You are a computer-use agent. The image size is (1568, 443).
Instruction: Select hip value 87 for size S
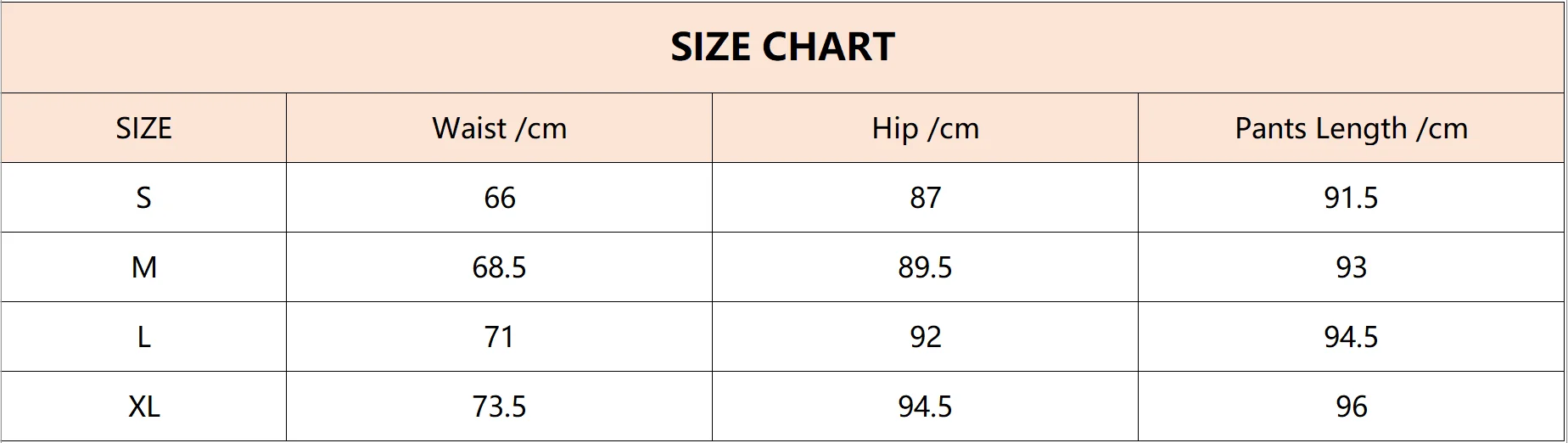coord(925,198)
